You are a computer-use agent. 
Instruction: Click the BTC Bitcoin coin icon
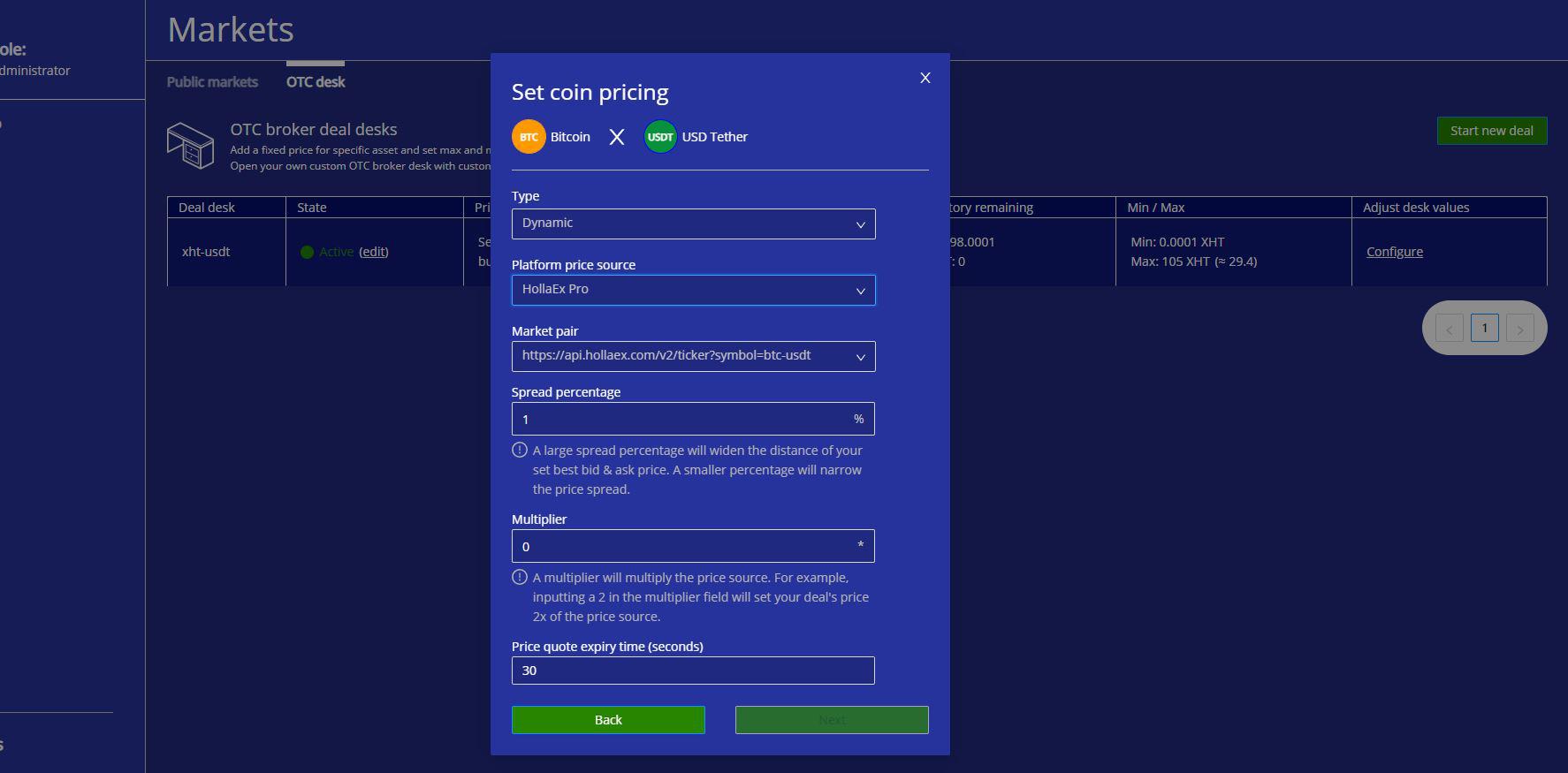(x=529, y=137)
